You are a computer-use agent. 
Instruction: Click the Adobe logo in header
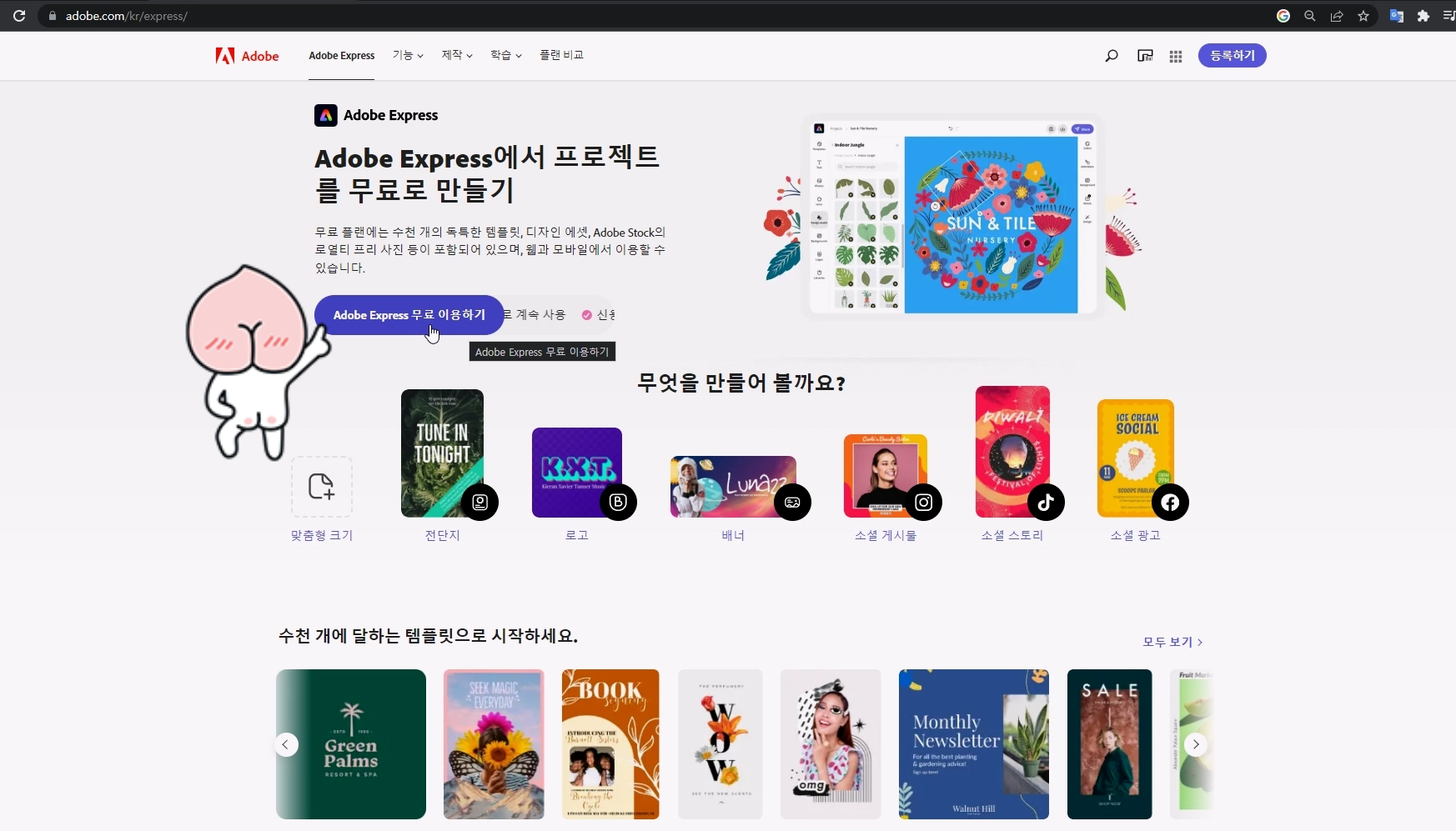247,56
